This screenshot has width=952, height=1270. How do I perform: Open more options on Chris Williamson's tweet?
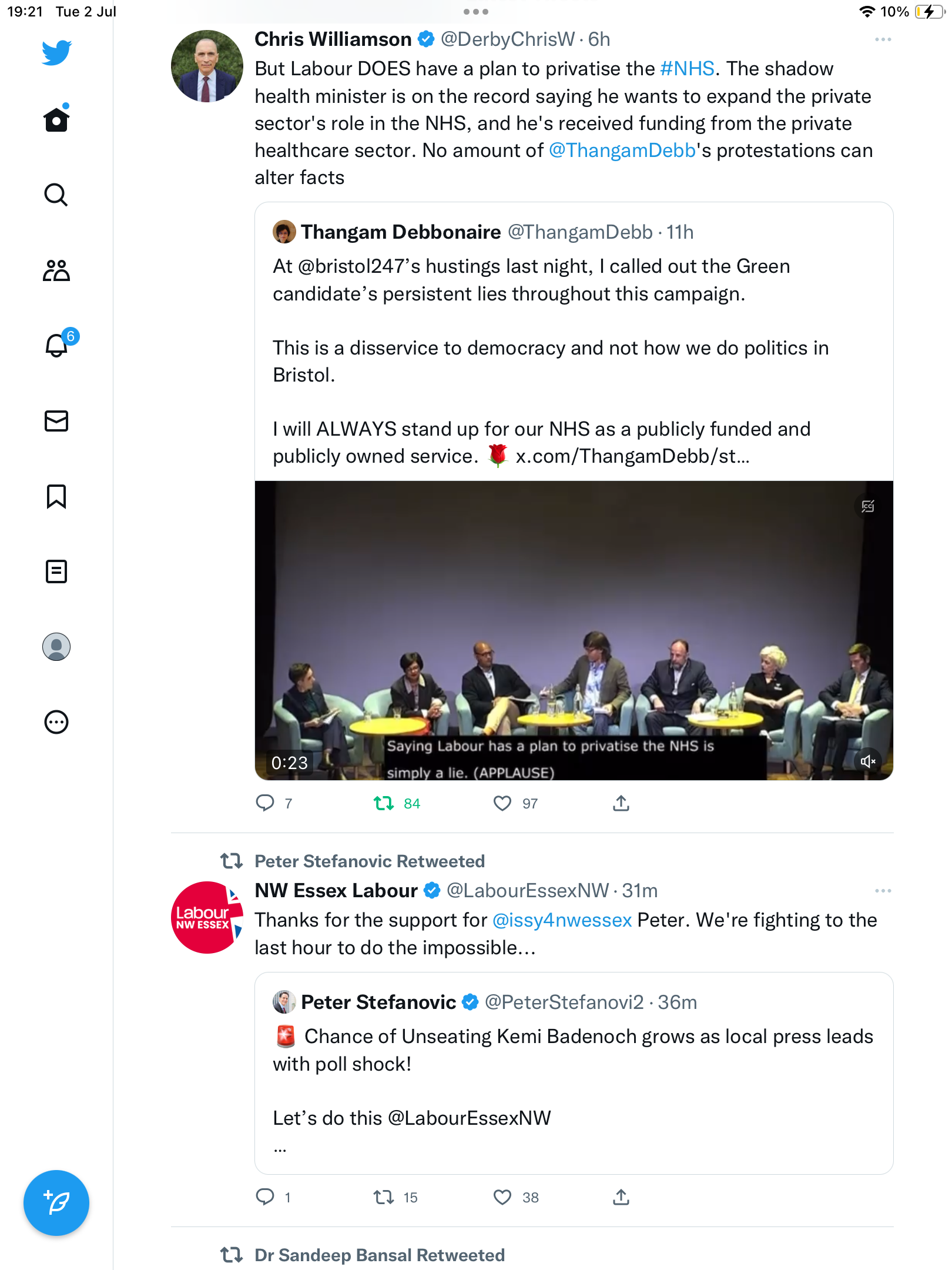883,40
